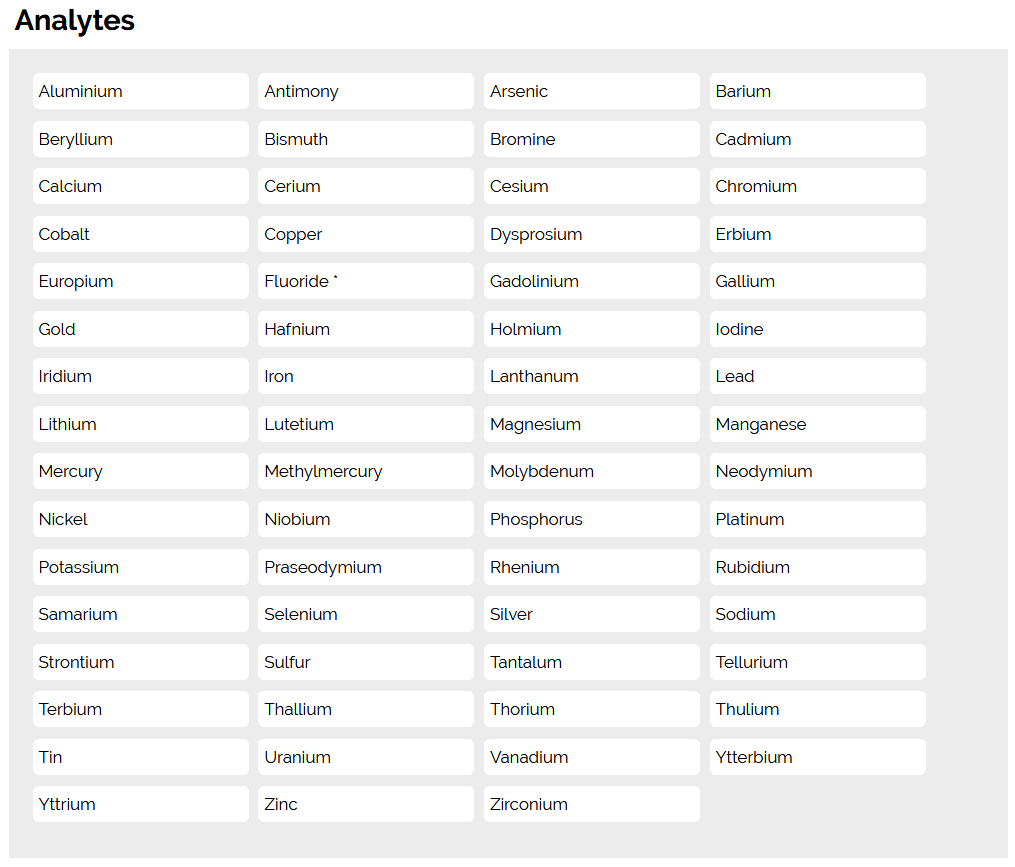
Task: Choose Selenium
Action: tap(366, 615)
